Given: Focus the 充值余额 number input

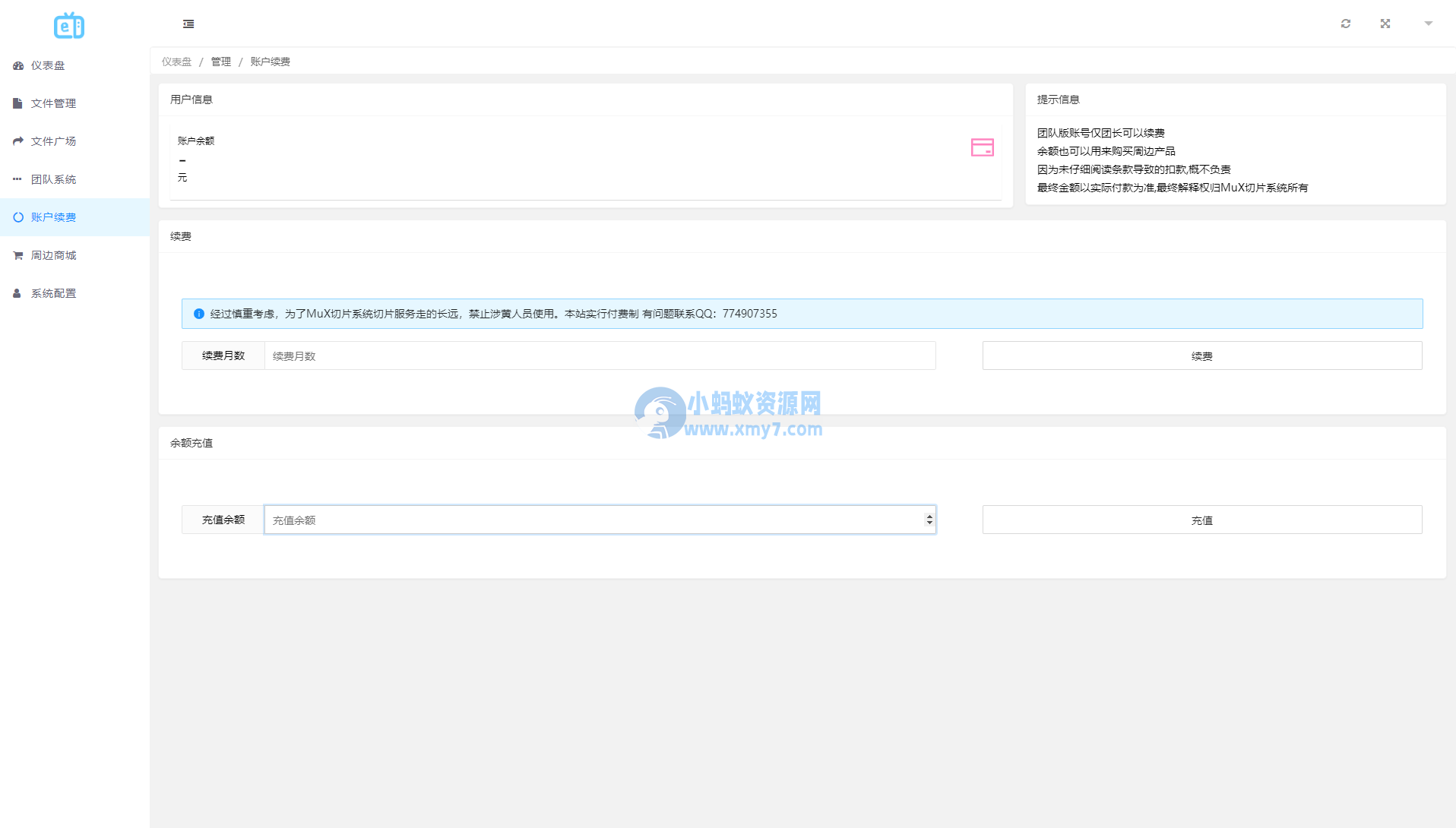Looking at the screenshot, I should [x=600, y=520].
